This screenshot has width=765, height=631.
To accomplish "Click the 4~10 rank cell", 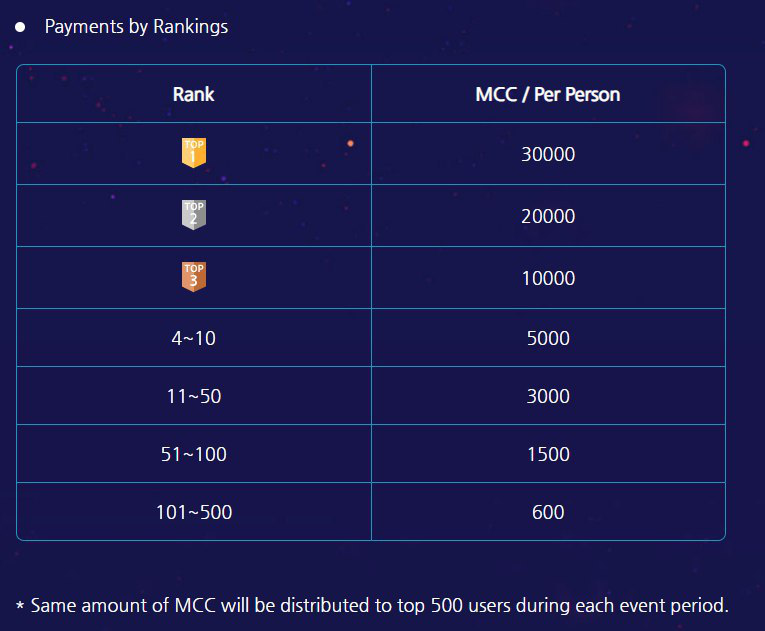I will coord(194,338).
